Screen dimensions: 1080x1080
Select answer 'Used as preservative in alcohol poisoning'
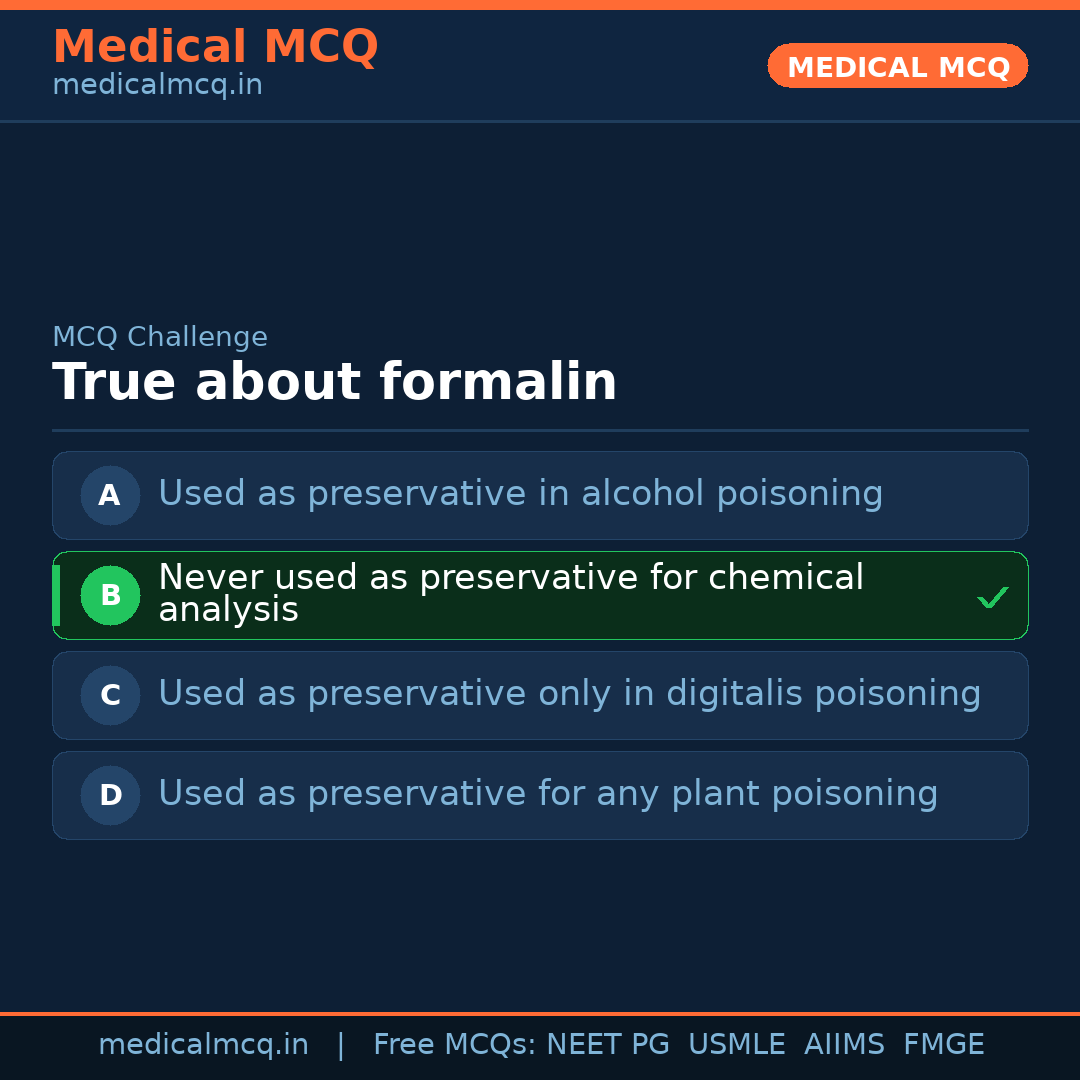coord(520,494)
